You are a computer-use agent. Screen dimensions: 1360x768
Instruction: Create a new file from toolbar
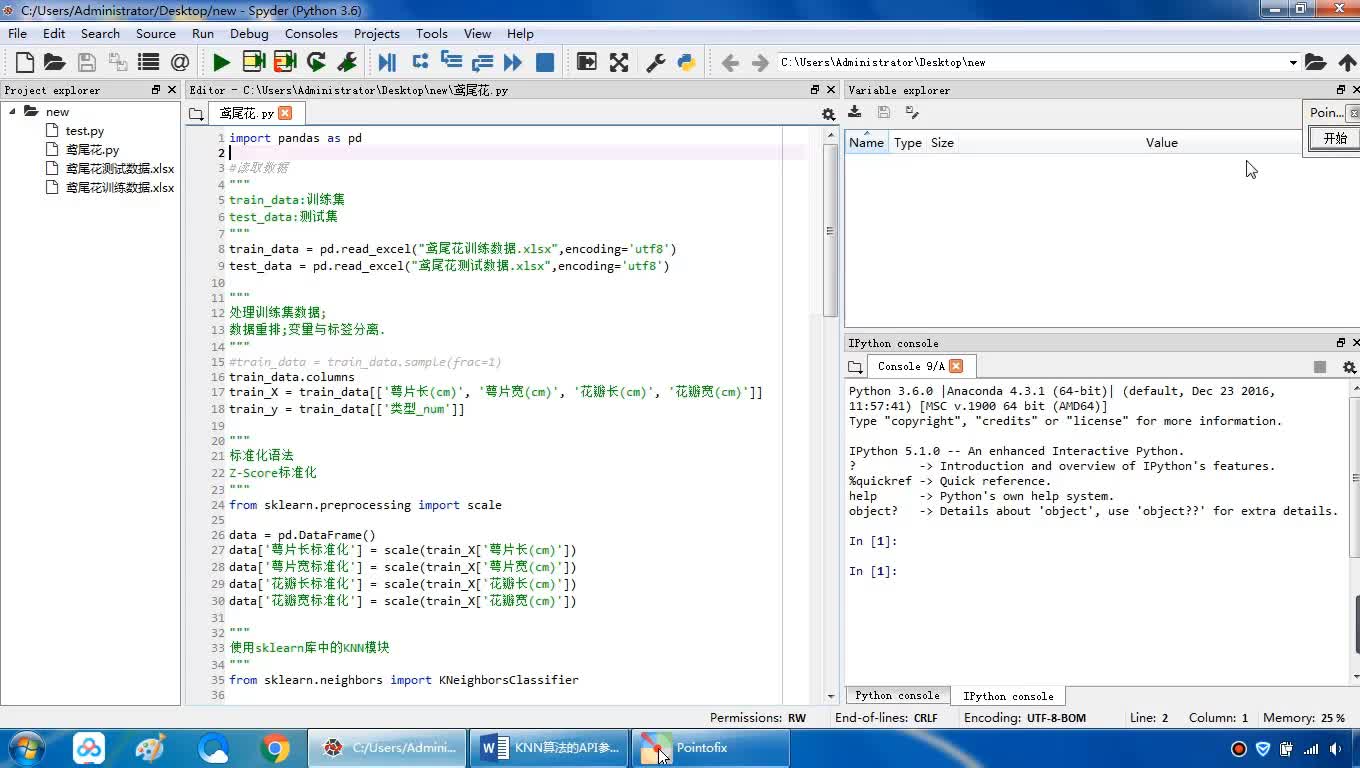[x=25, y=63]
